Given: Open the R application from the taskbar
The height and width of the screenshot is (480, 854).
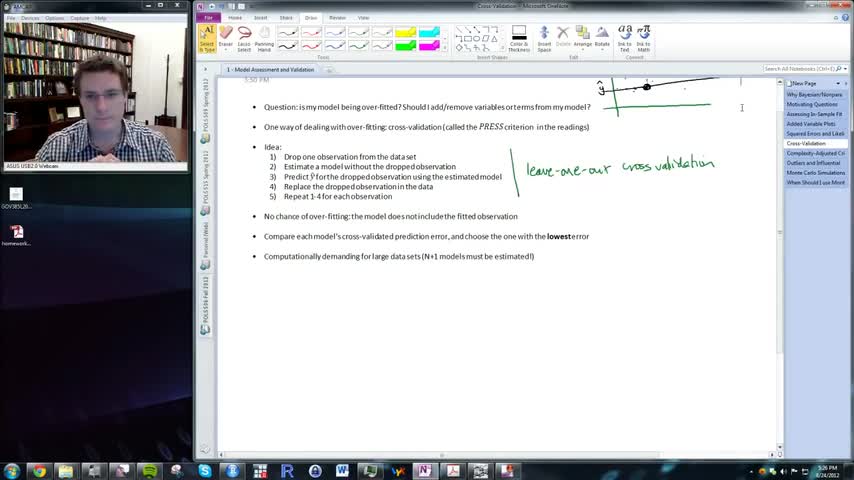Looking at the screenshot, I should 287,471.
